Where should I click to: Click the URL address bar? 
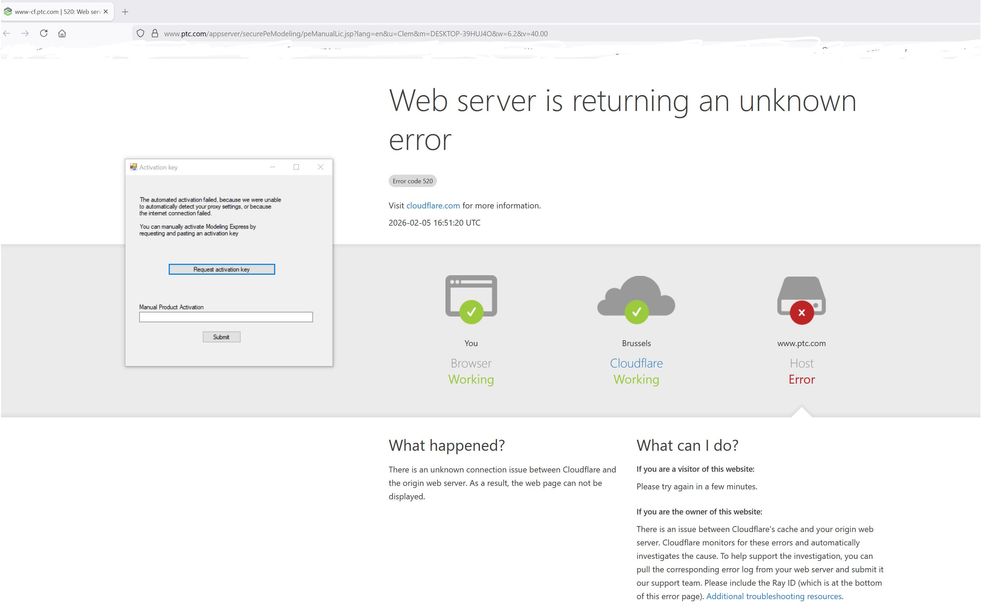pyautogui.click(x=400, y=33)
